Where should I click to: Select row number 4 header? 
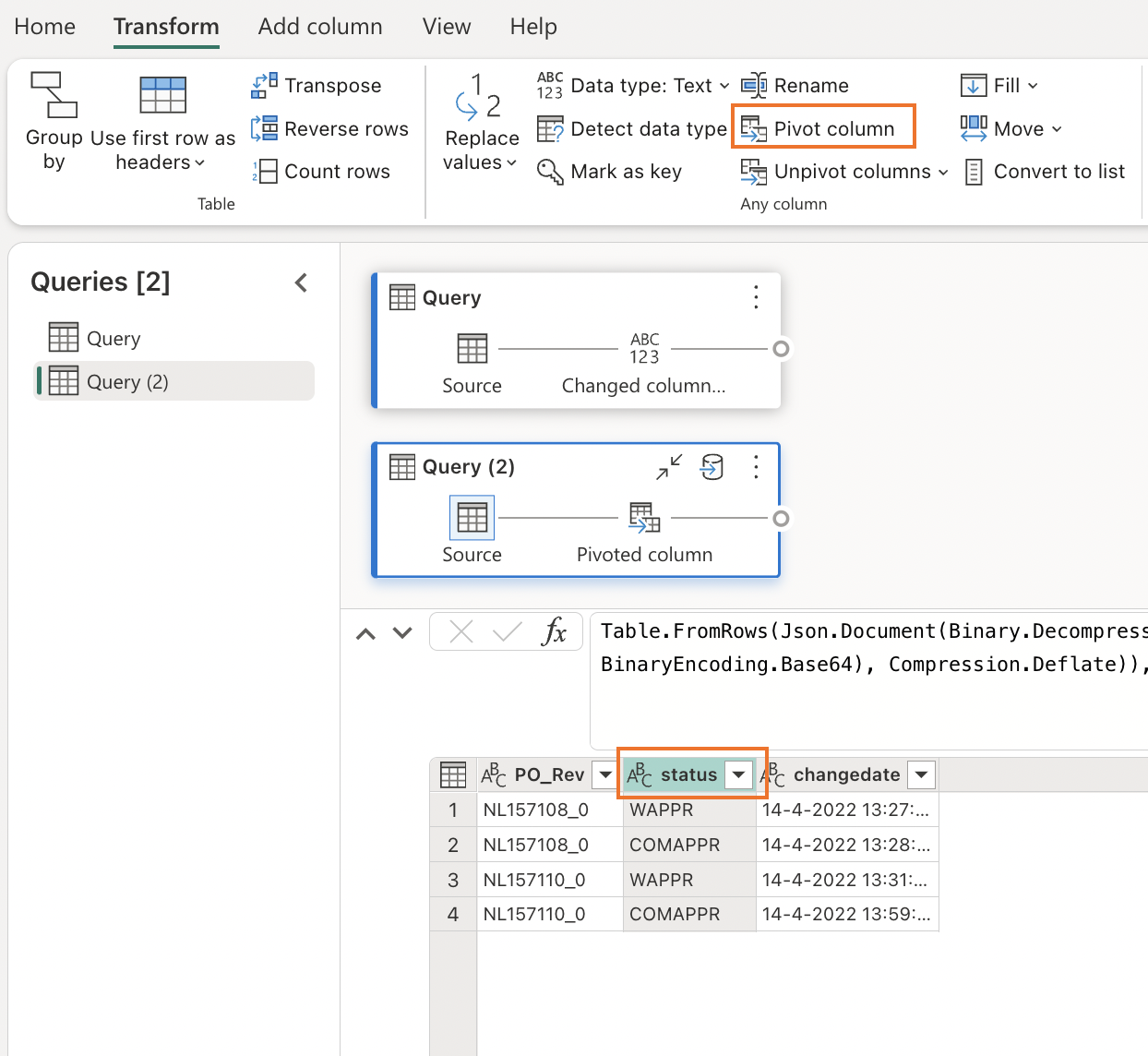pyautogui.click(x=453, y=914)
